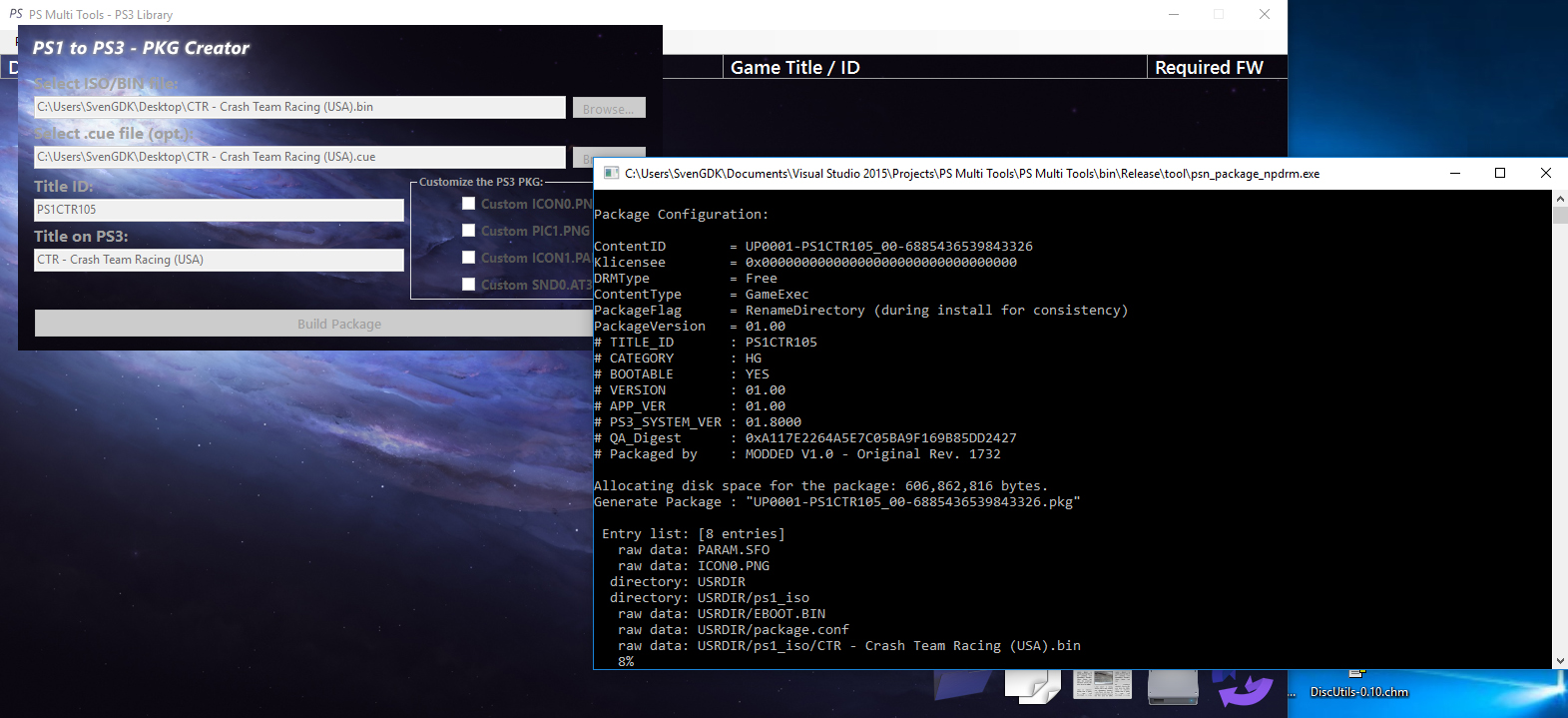The image size is (1568, 718).
Task: Click the console scrollbar up arrow
Action: tap(1560, 198)
